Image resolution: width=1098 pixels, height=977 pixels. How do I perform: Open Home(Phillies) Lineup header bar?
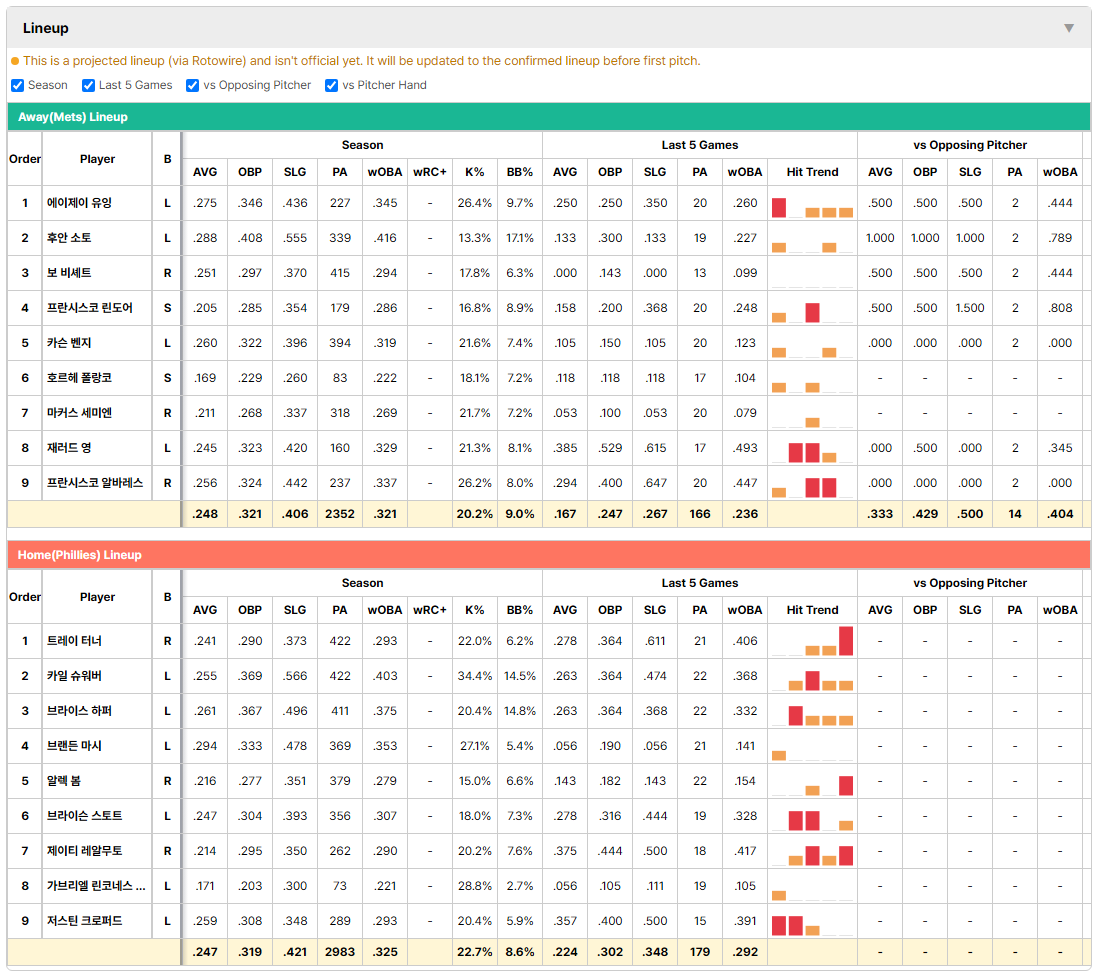548,555
